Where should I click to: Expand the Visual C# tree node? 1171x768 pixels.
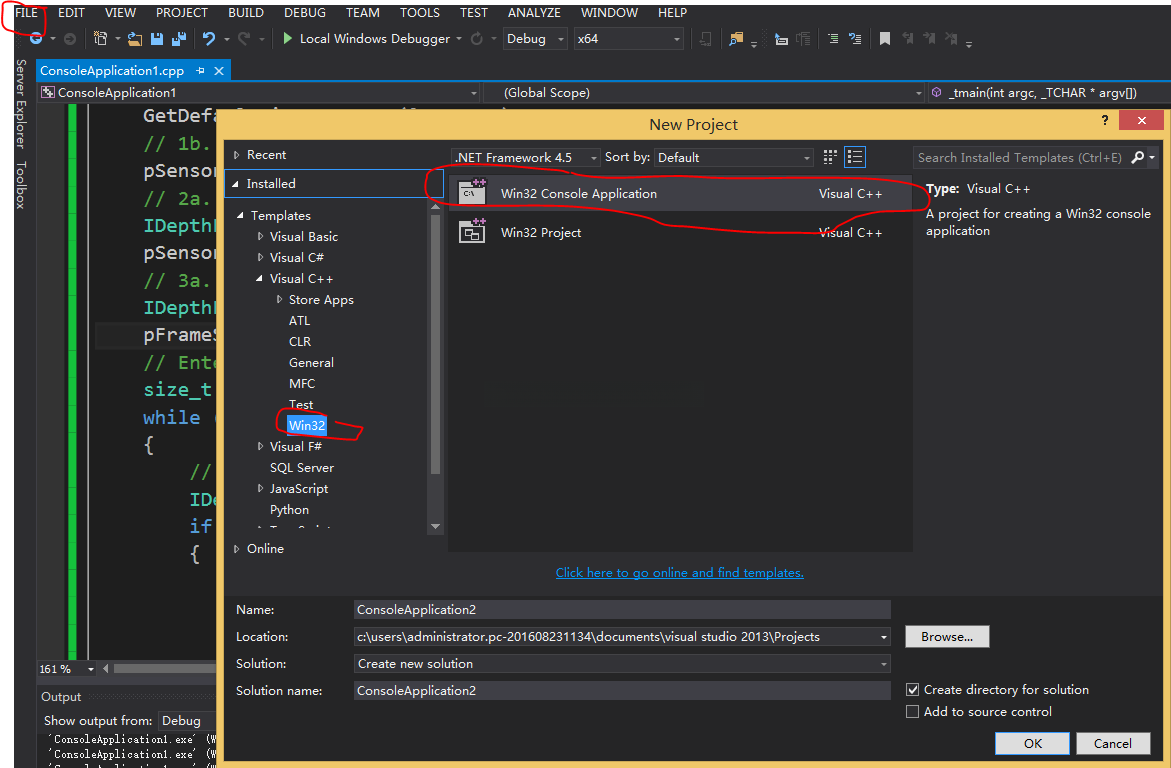click(x=261, y=258)
